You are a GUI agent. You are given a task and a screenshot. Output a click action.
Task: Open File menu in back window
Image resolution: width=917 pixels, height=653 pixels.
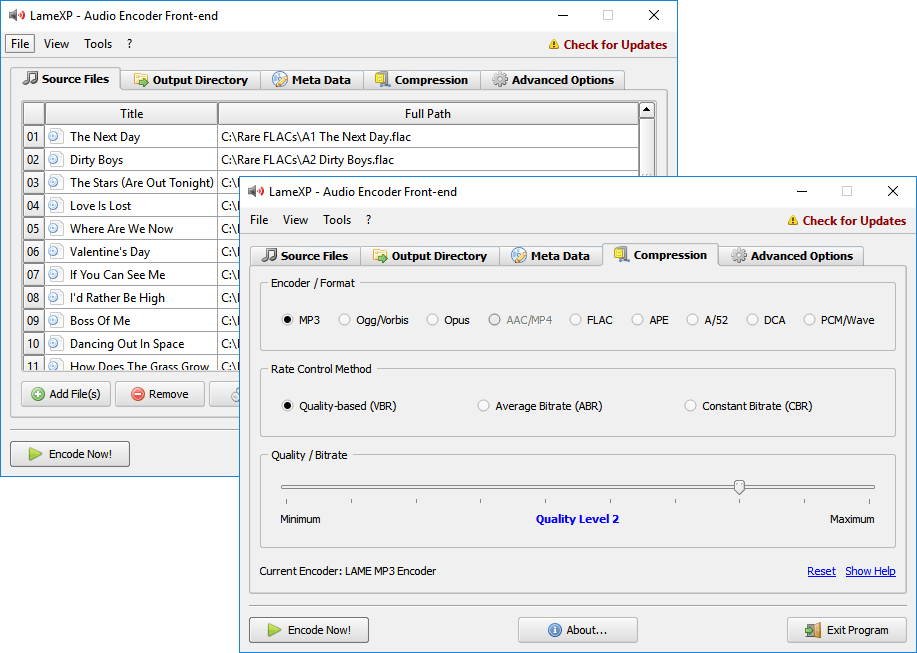coord(20,44)
